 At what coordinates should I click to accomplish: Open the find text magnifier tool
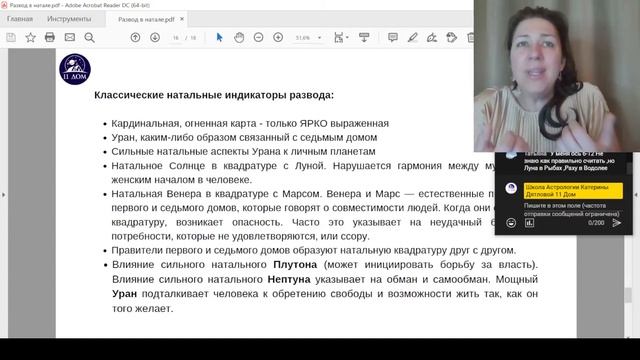89,38
